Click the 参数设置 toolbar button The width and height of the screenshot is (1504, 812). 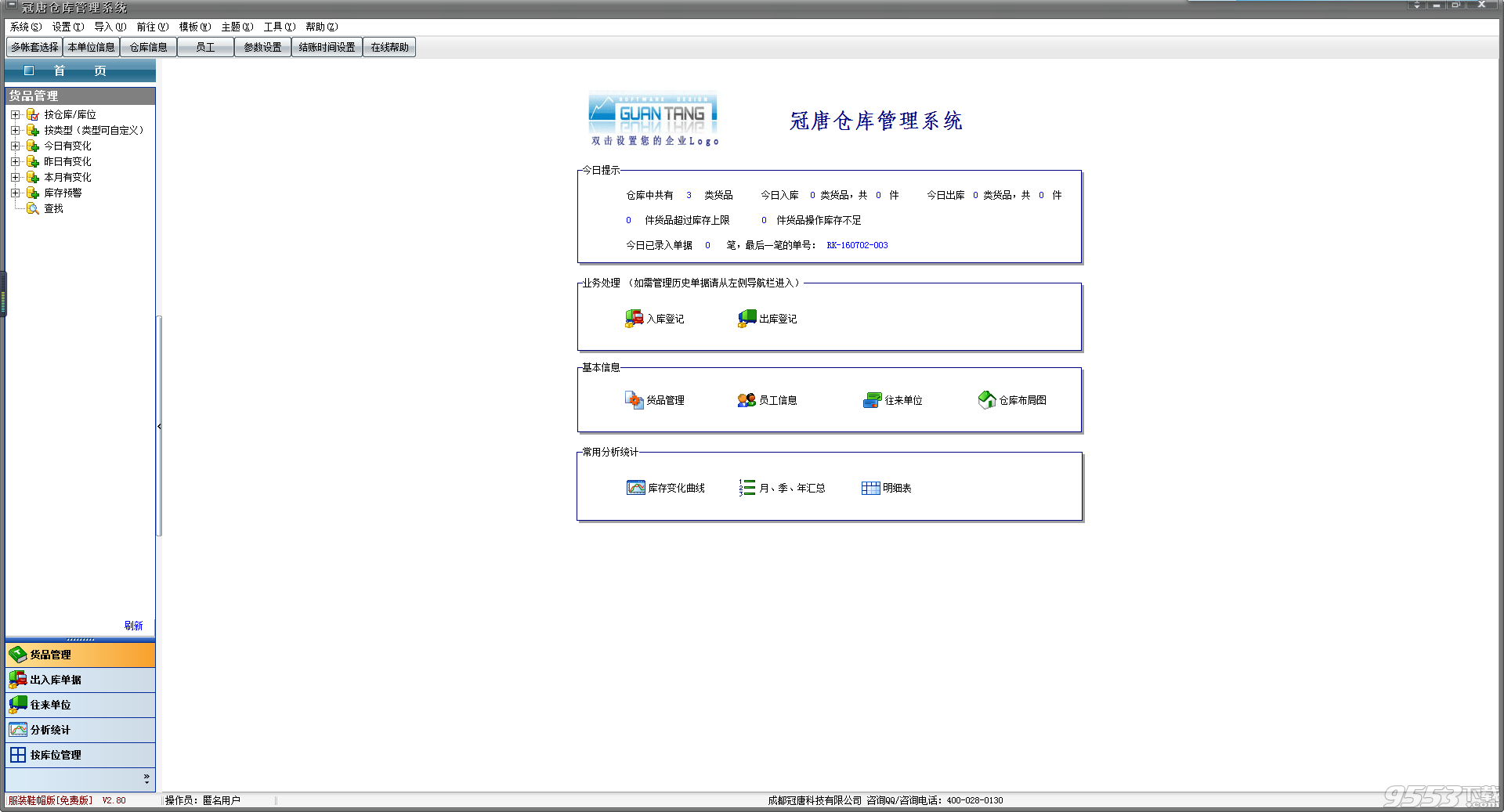(x=263, y=47)
